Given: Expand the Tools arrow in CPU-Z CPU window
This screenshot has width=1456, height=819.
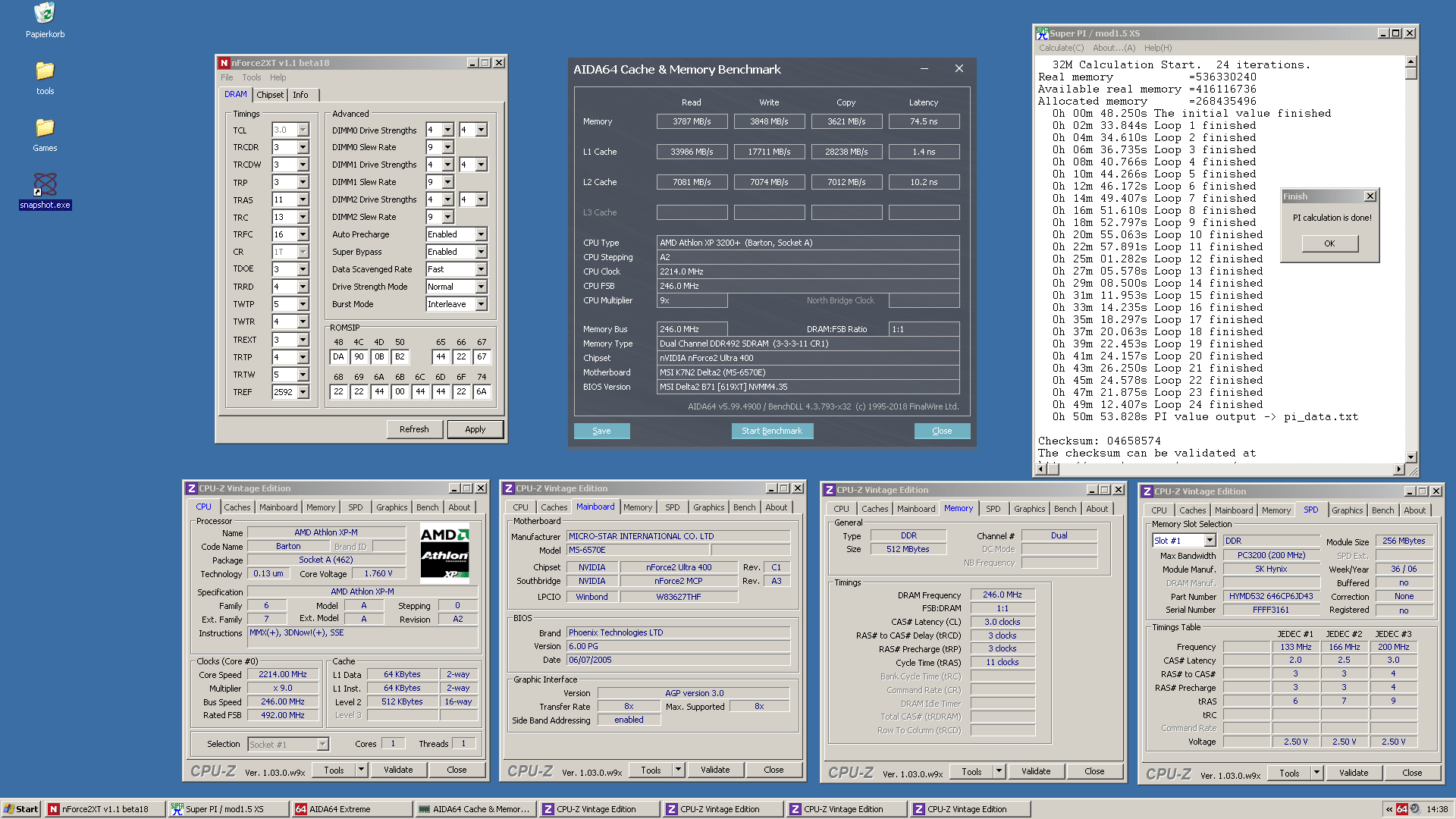Looking at the screenshot, I should click(x=362, y=770).
